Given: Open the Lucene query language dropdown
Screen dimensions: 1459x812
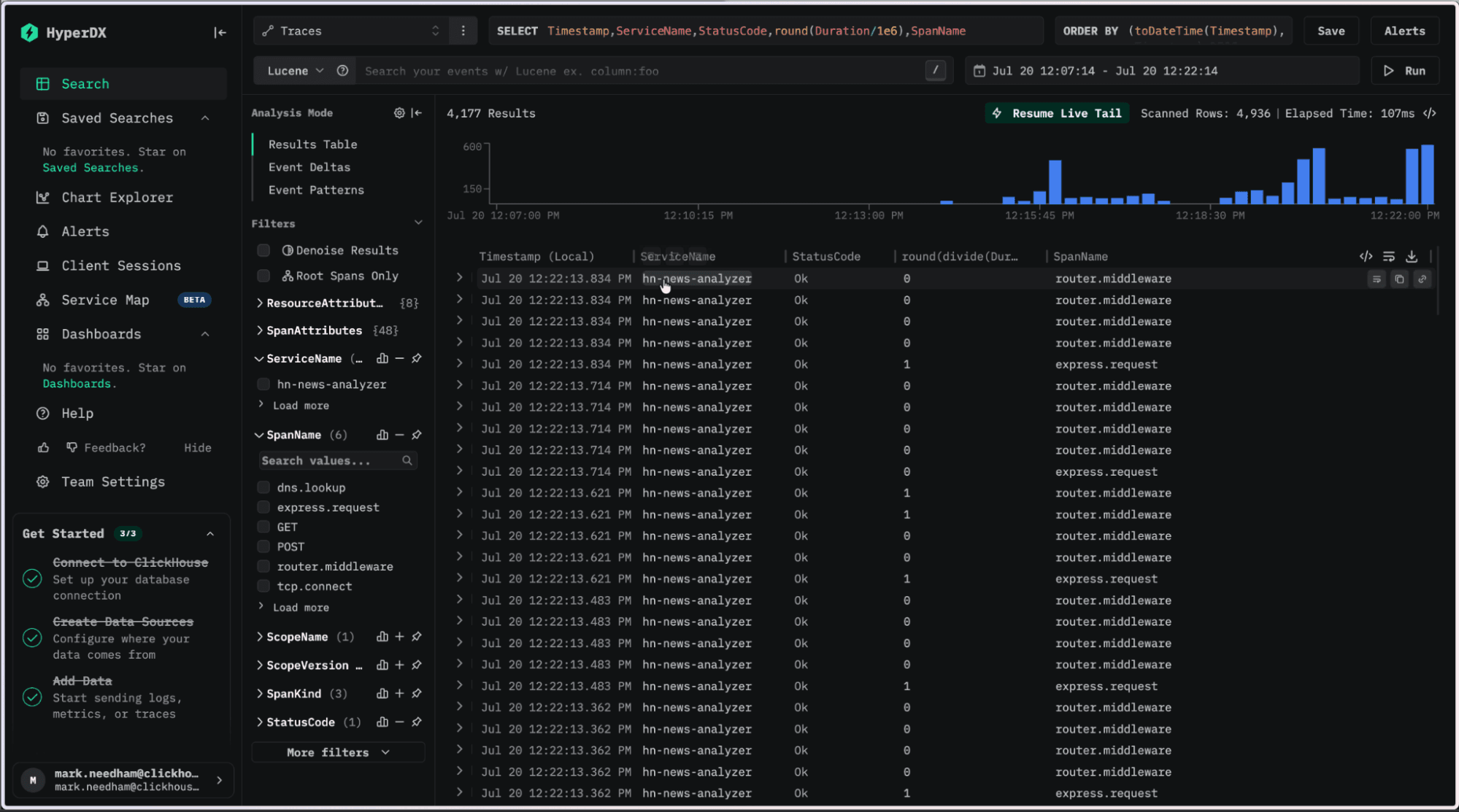Looking at the screenshot, I should (294, 71).
